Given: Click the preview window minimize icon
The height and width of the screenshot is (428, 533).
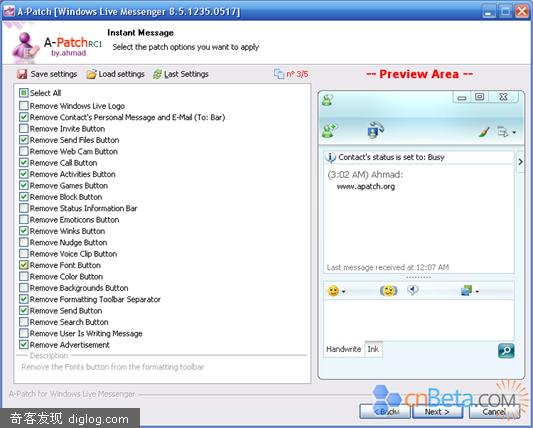Looking at the screenshot, I should pyautogui.click(x=462, y=98).
